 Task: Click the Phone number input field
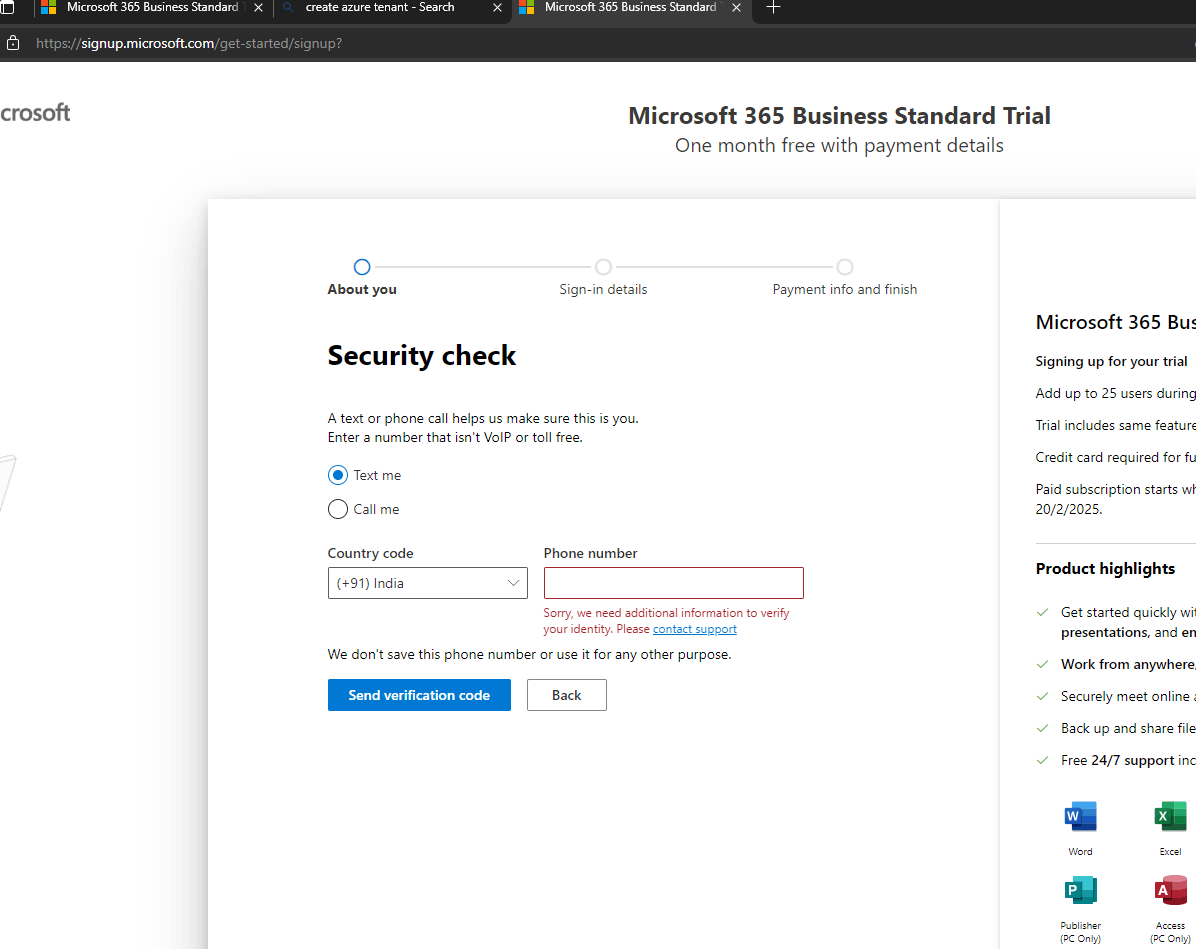[x=674, y=583]
